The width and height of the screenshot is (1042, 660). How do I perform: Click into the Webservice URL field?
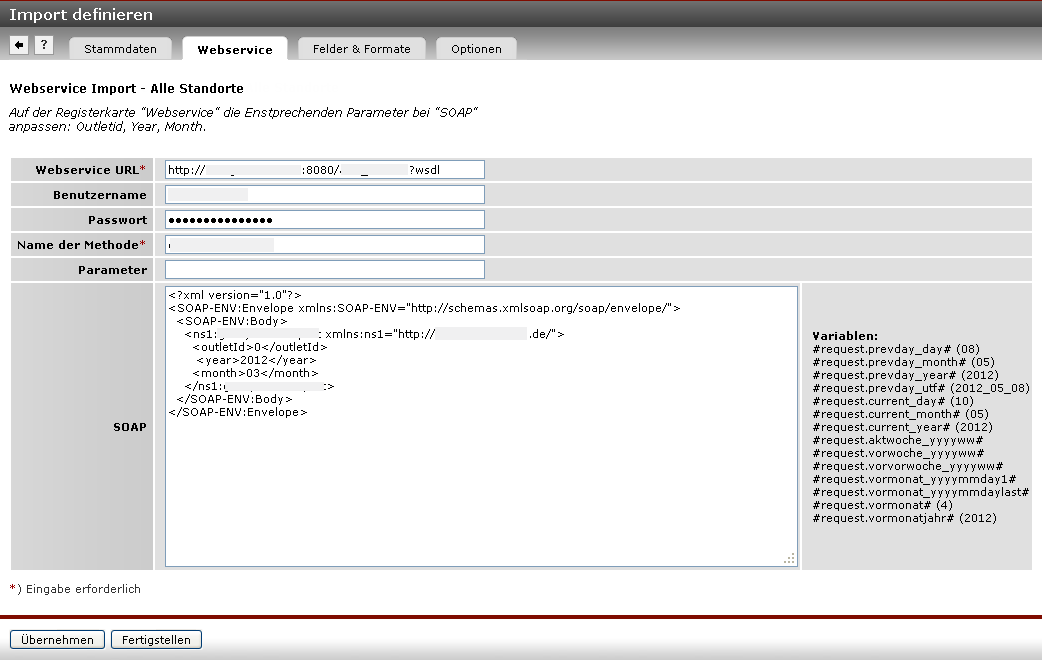pos(324,170)
